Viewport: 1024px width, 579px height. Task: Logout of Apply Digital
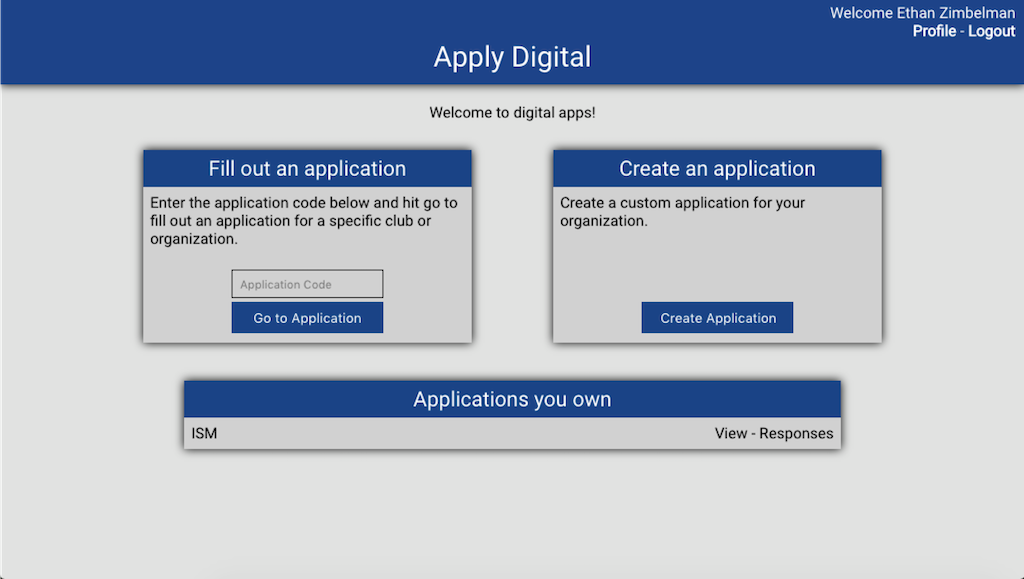(x=992, y=31)
